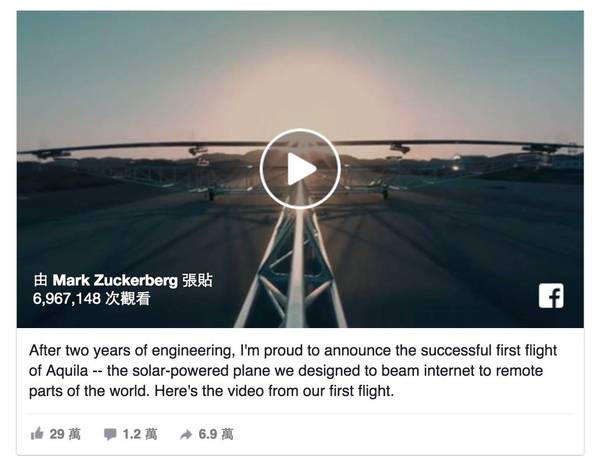Play the Aquila flight video
The width and height of the screenshot is (600, 466).
[299, 169]
